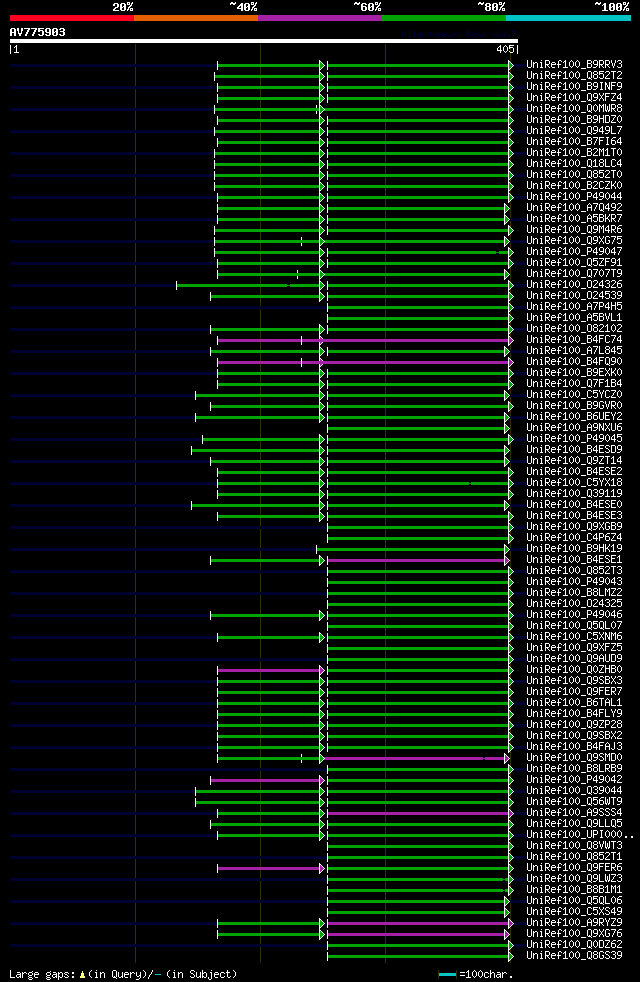Image resolution: width=640 pixels, height=982 pixels.
Task: Select label UniRef100_B6UEY2
Action: (574, 416)
